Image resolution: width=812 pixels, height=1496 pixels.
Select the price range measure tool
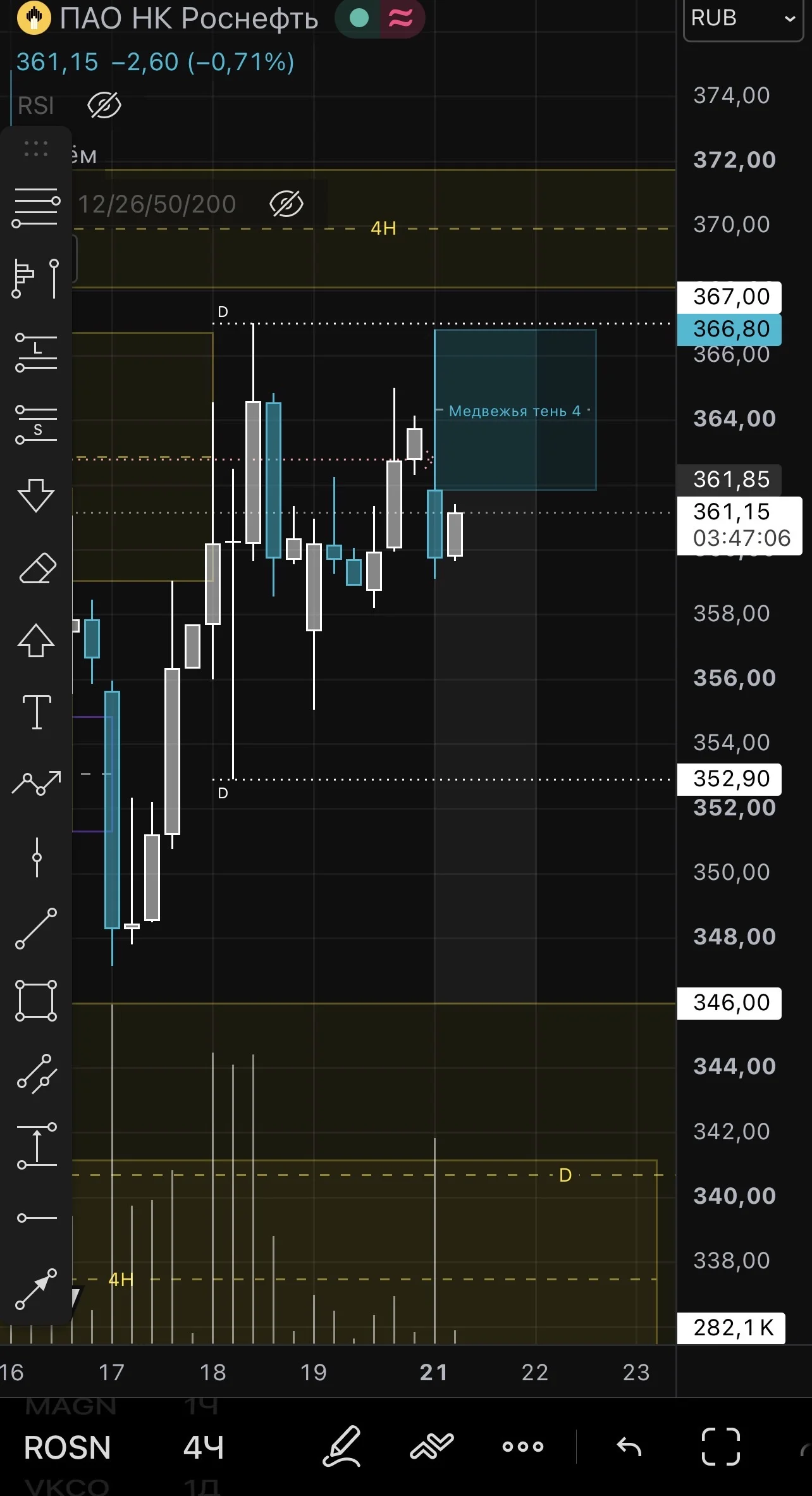pos(37,1146)
